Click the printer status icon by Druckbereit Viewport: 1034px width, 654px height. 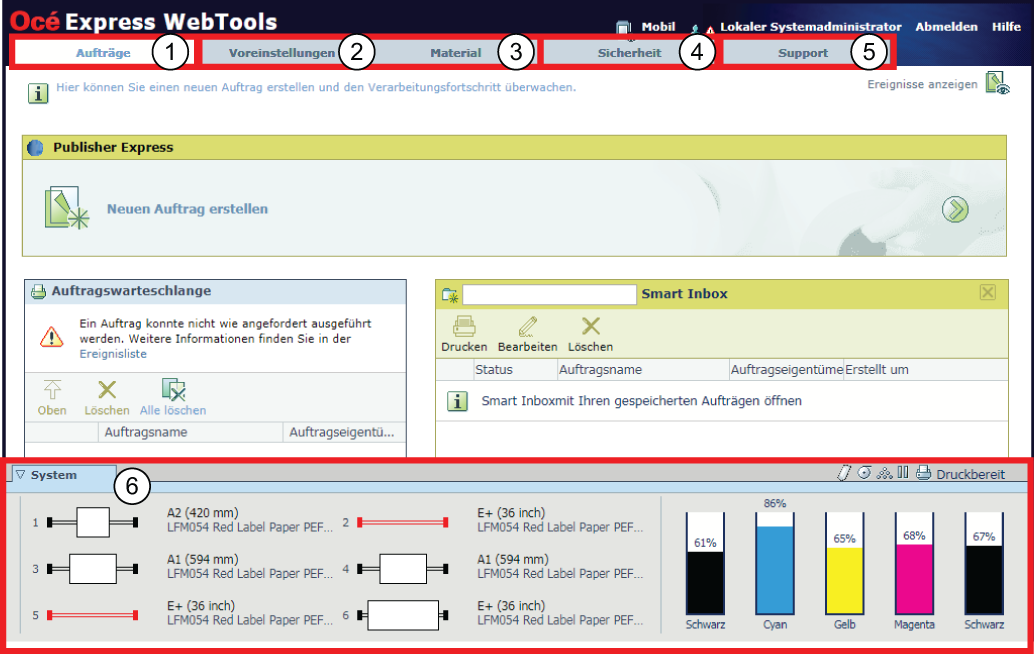(x=923, y=473)
